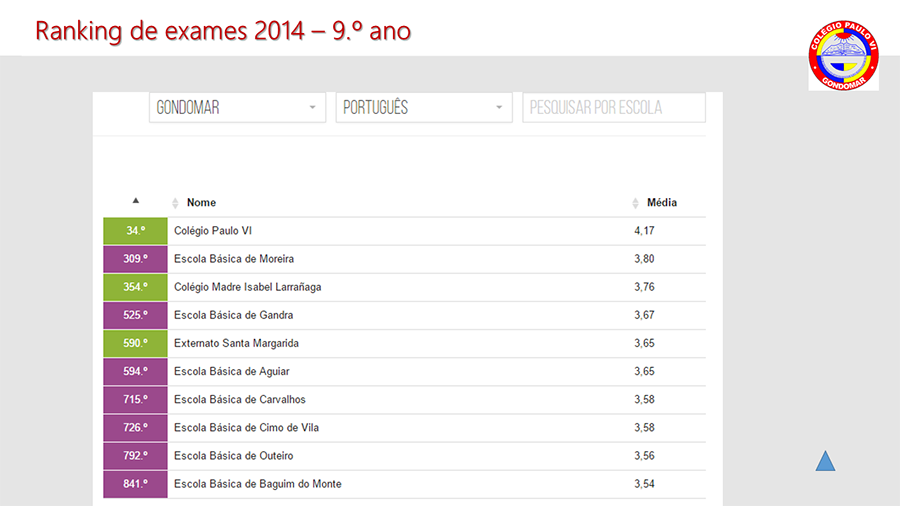Select the 34.º green rank badge

click(135, 231)
